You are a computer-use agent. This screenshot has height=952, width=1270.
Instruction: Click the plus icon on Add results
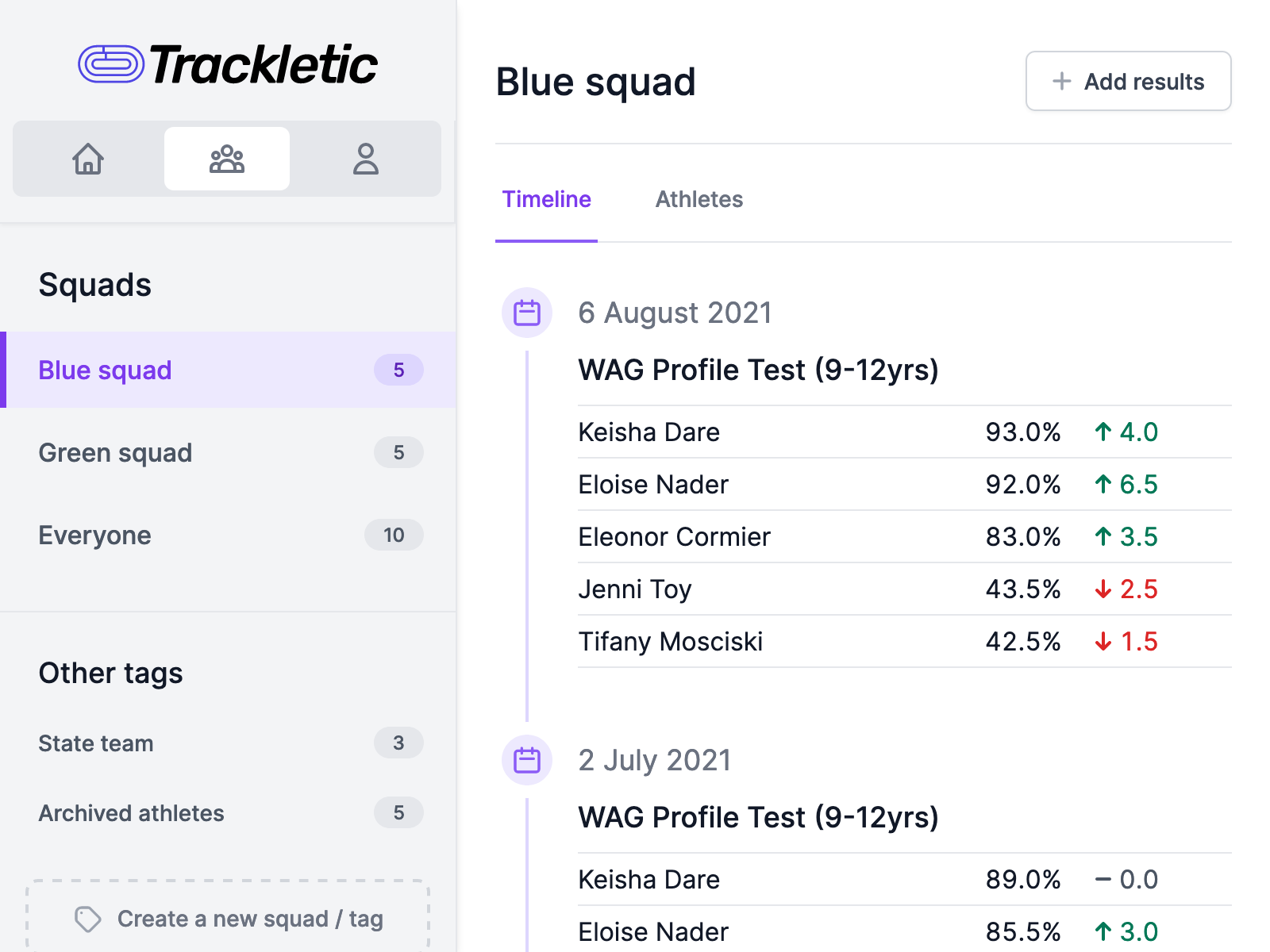(x=1061, y=81)
